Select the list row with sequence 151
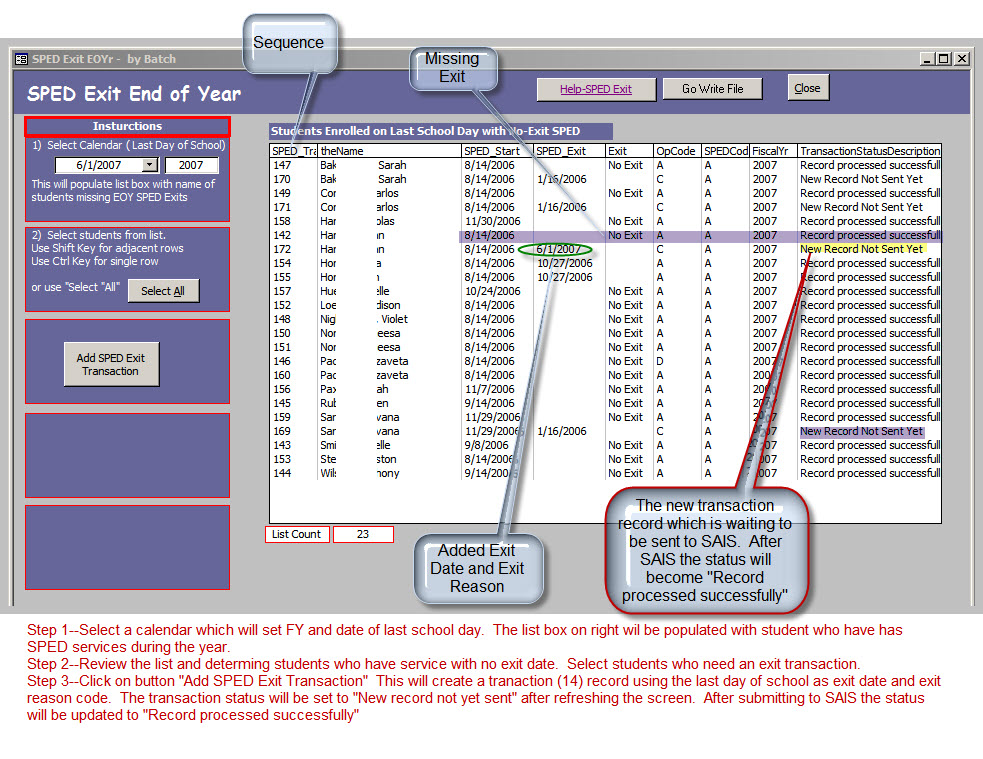The height and width of the screenshot is (759, 983). [606, 347]
